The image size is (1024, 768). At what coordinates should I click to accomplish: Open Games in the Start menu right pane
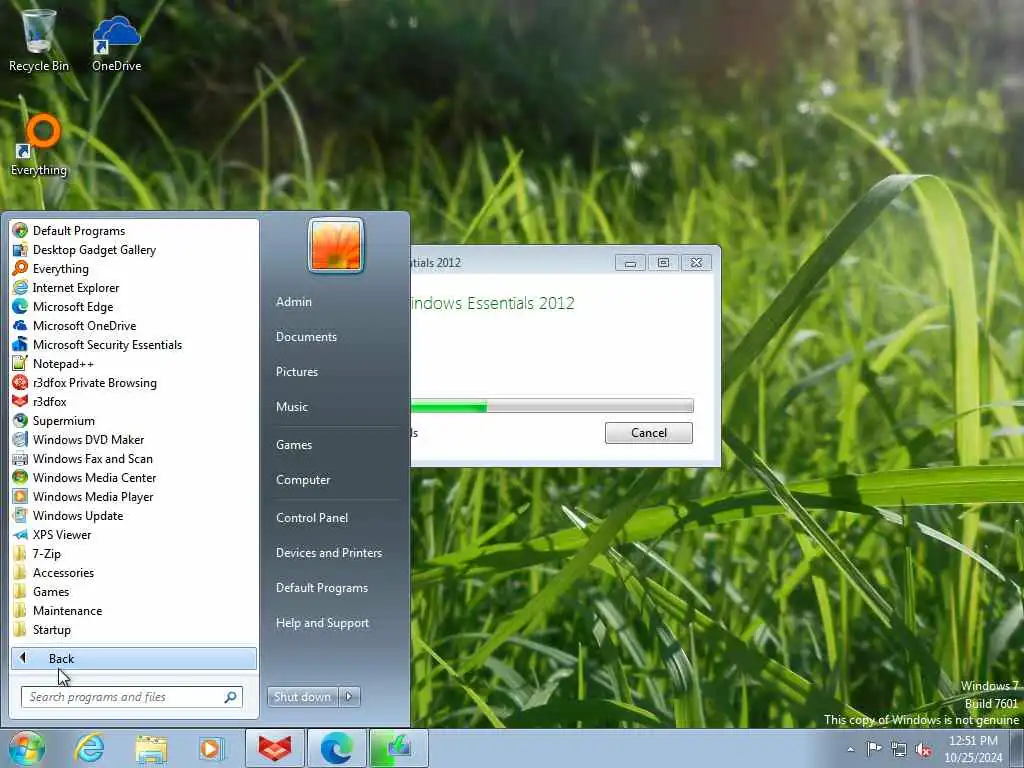click(294, 444)
